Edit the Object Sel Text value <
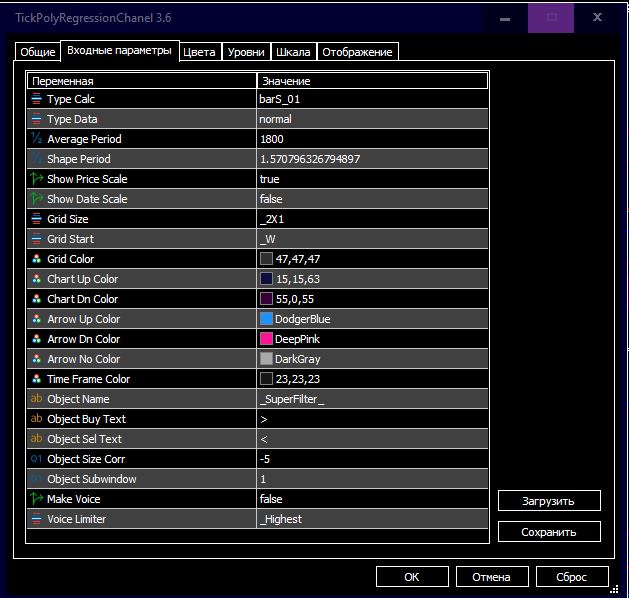Viewport: 629px width, 598px height. 372,439
